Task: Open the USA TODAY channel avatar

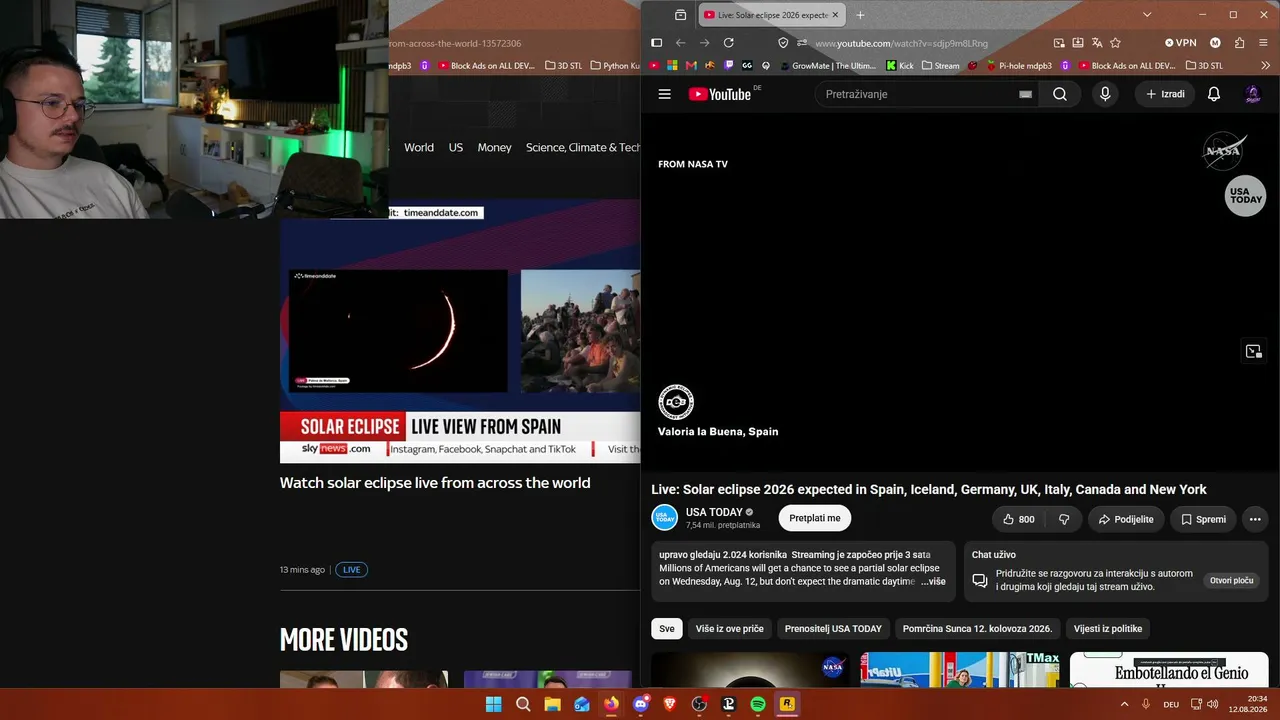Action: 665,518
